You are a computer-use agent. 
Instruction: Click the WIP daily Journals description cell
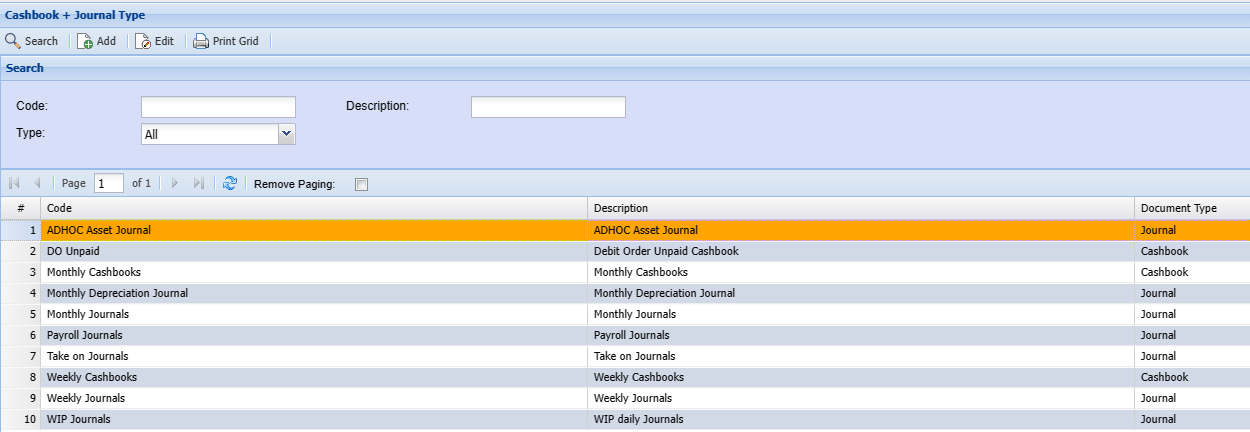[x=861, y=419]
